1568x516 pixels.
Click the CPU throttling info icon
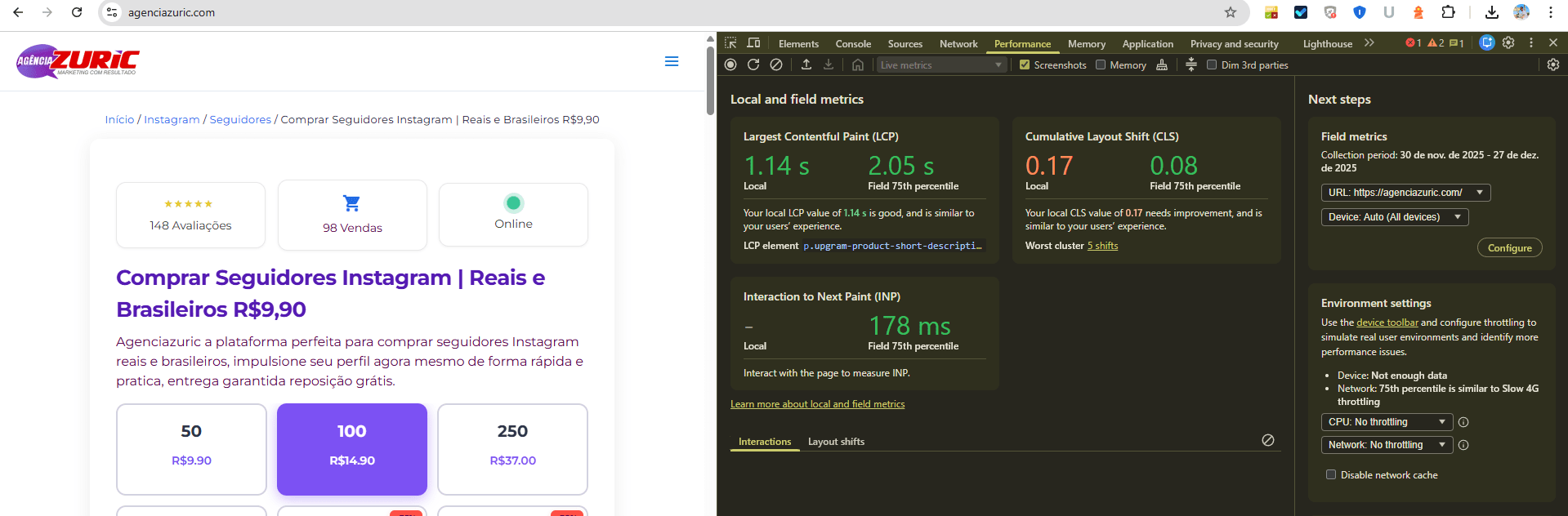click(1463, 422)
